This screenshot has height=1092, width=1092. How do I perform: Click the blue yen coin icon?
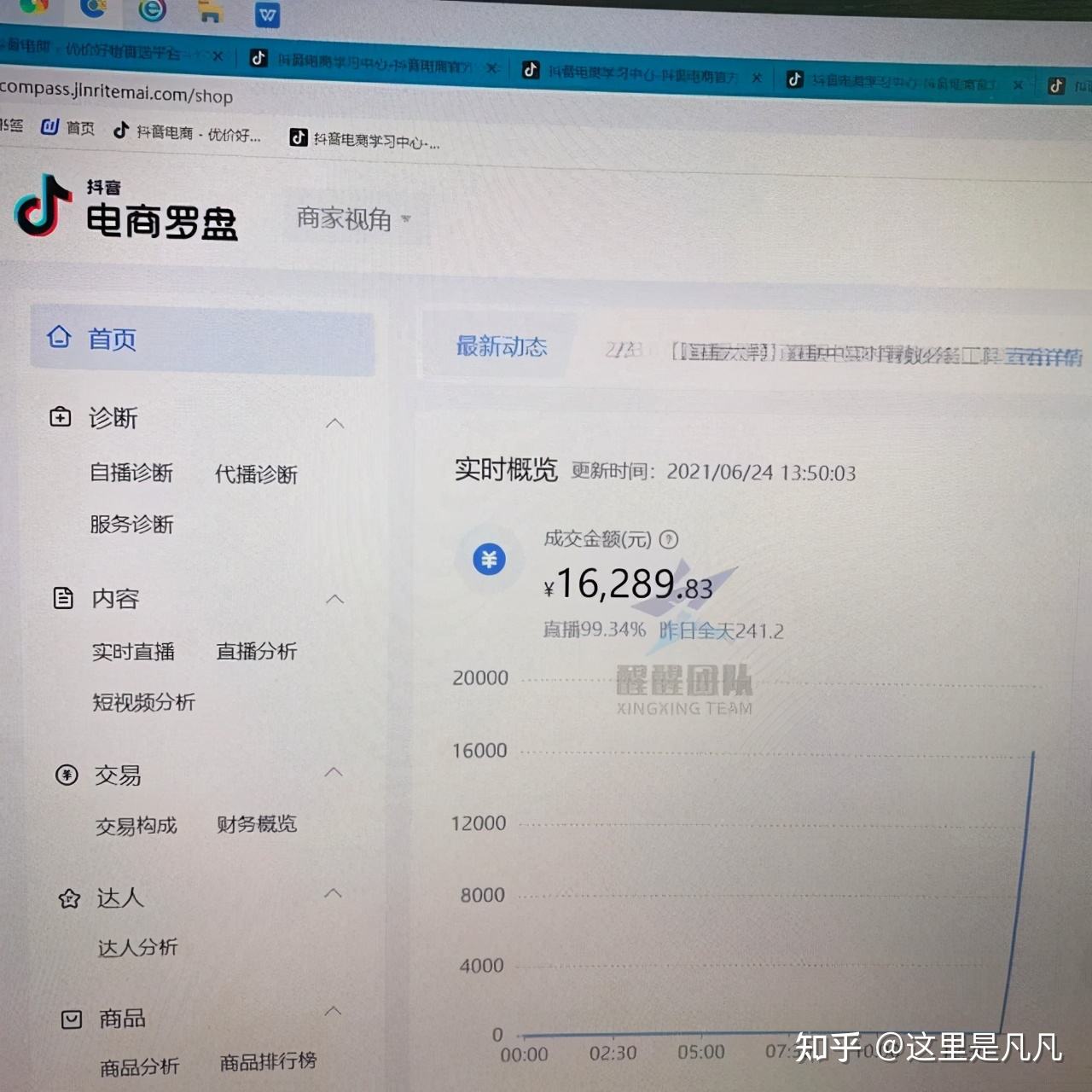tap(490, 560)
